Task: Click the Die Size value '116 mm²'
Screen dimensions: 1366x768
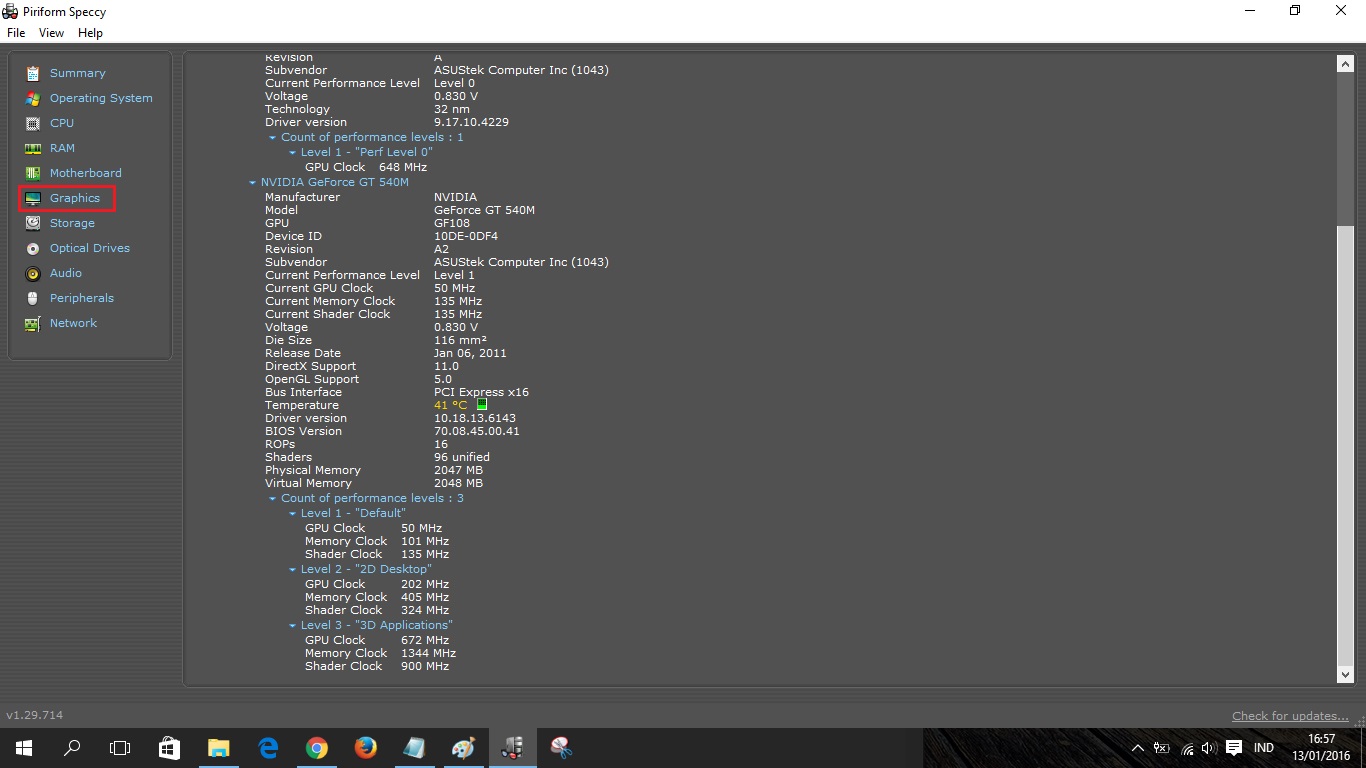Action: (459, 340)
